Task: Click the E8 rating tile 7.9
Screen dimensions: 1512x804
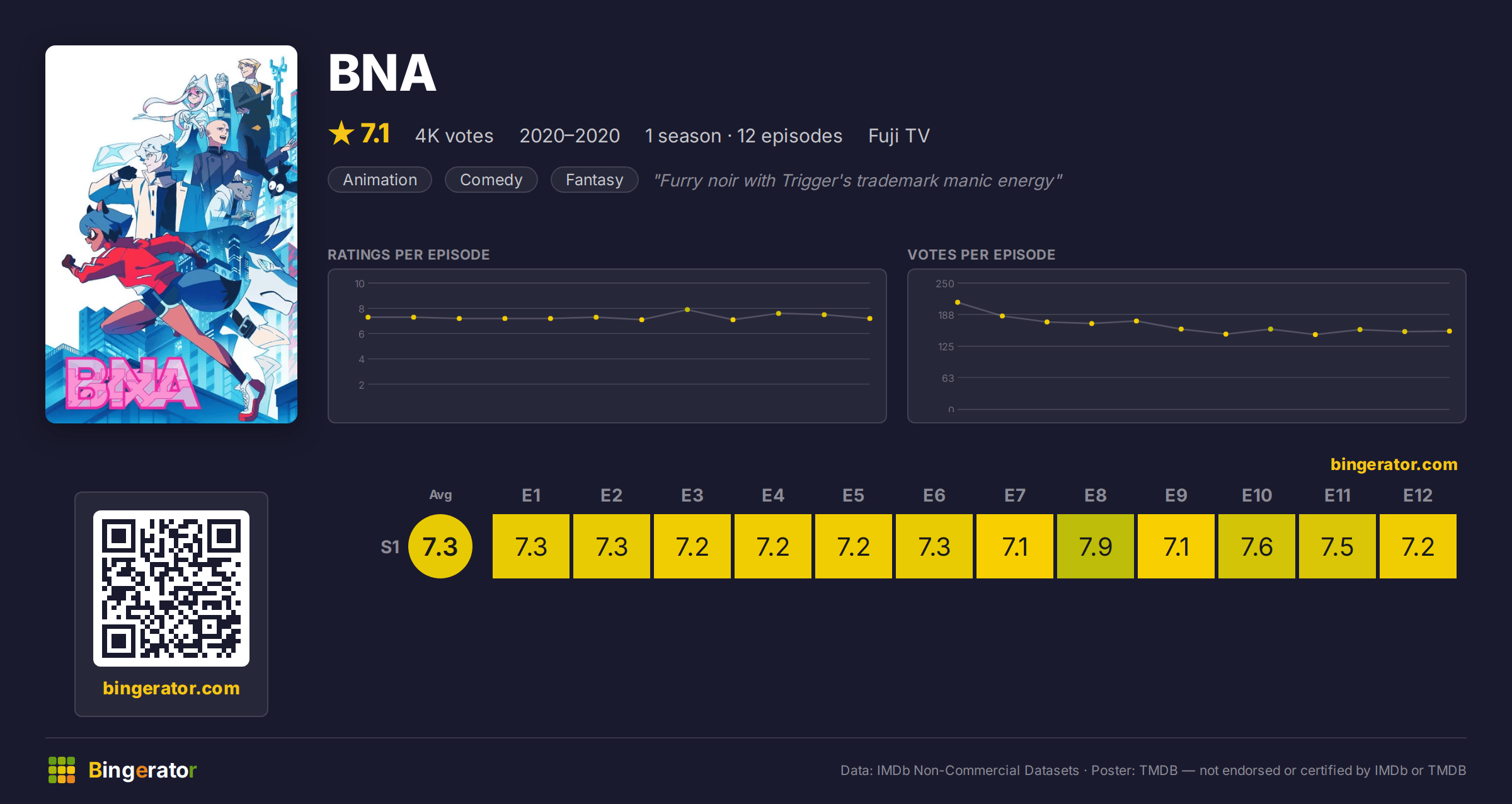Action: (1096, 546)
